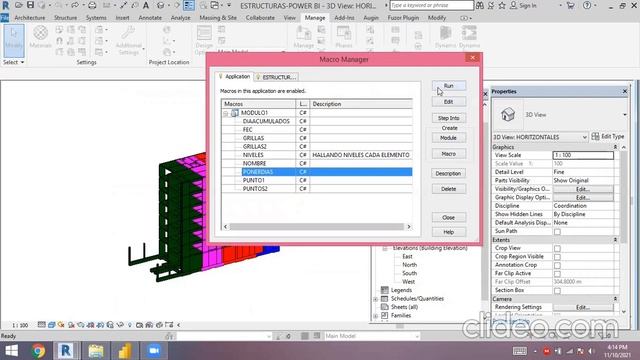Open Chrome from the taskbar

tap(38, 351)
